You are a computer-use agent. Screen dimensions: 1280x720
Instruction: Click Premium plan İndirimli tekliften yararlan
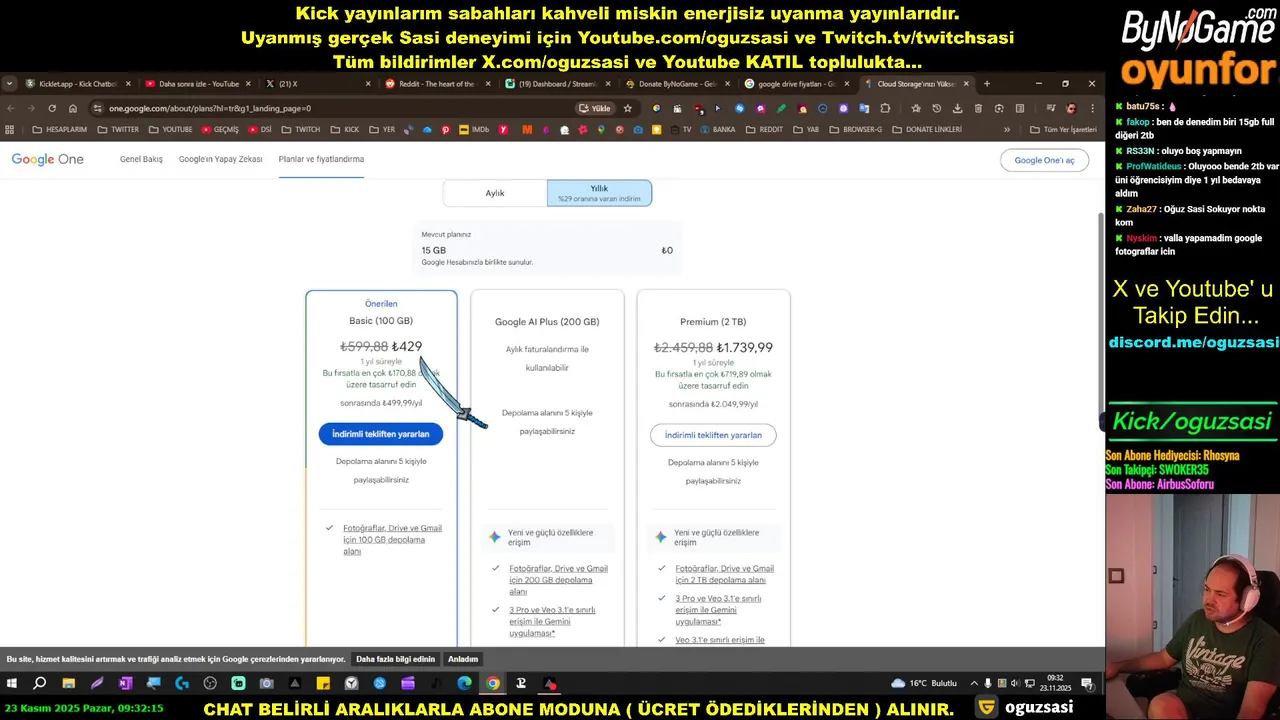click(x=713, y=435)
